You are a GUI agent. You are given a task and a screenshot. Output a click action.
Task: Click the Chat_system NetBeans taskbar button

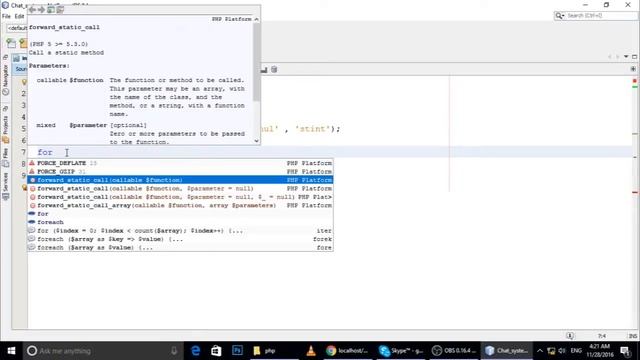point(507,351)
